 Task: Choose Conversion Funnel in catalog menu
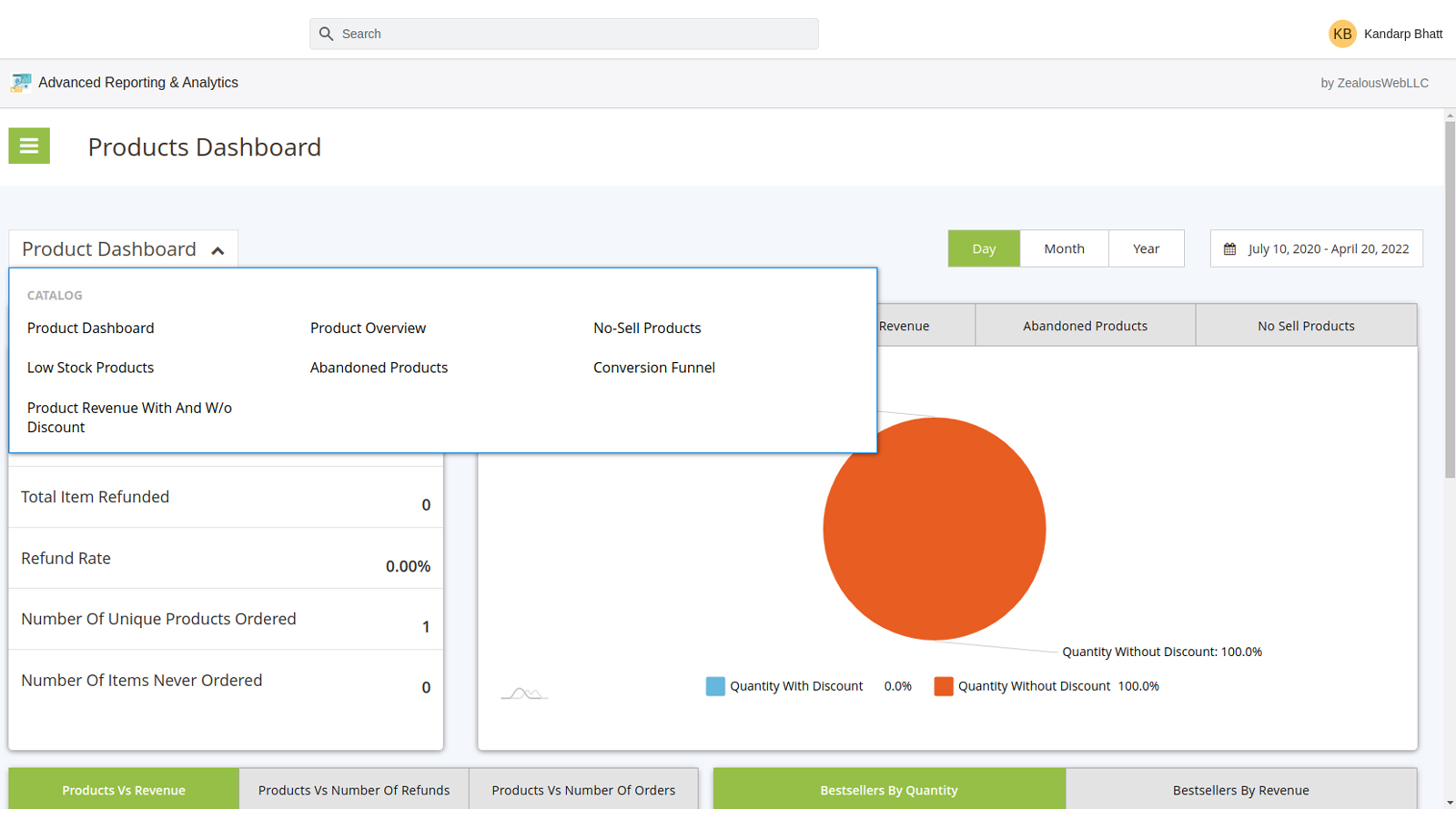(653, 368)
